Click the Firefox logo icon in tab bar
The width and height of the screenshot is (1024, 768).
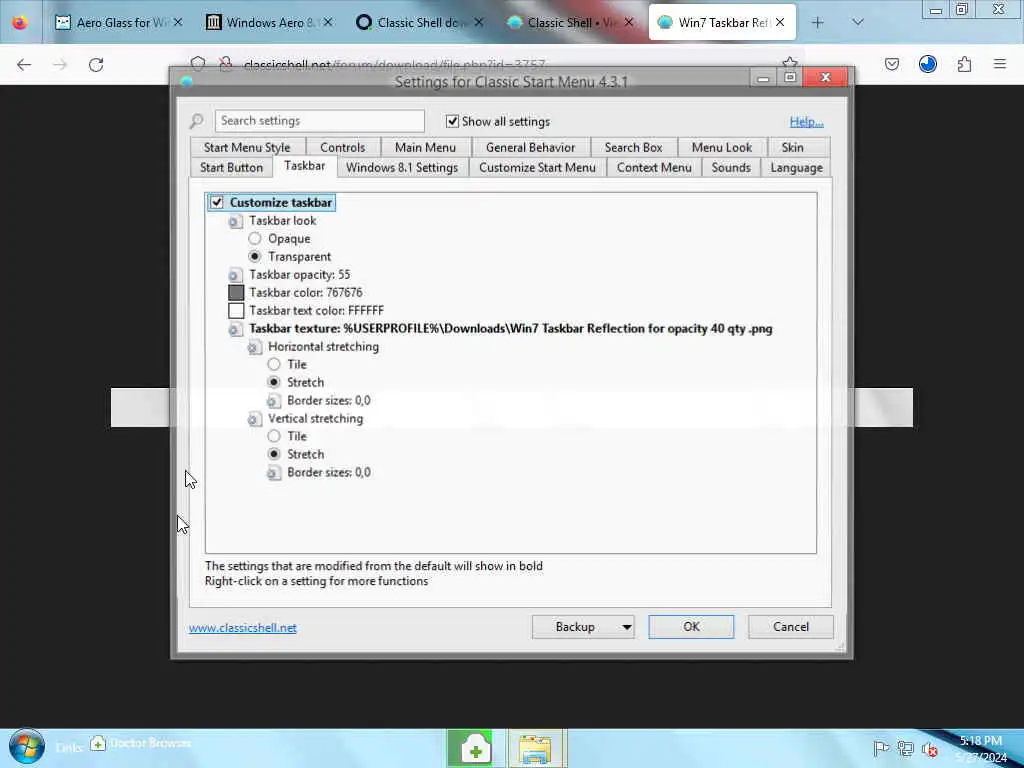20,22
